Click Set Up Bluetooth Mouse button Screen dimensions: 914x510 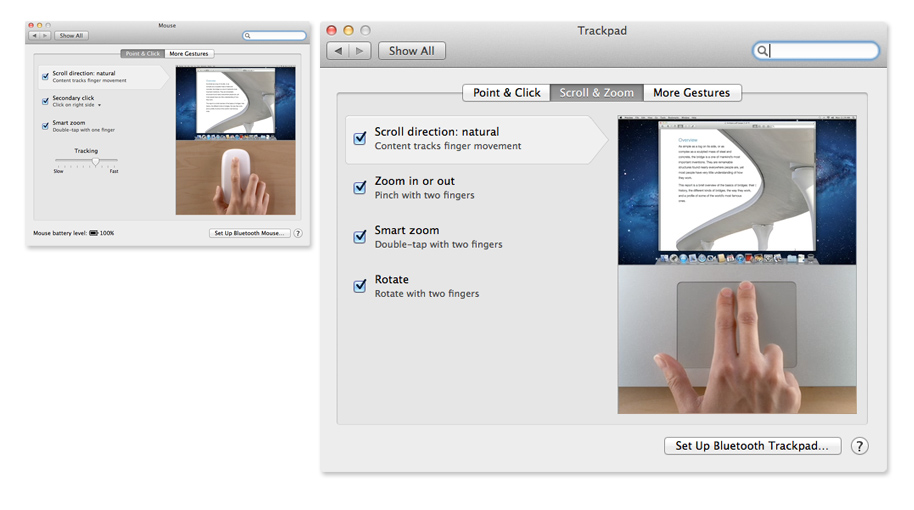pos(249,233)
